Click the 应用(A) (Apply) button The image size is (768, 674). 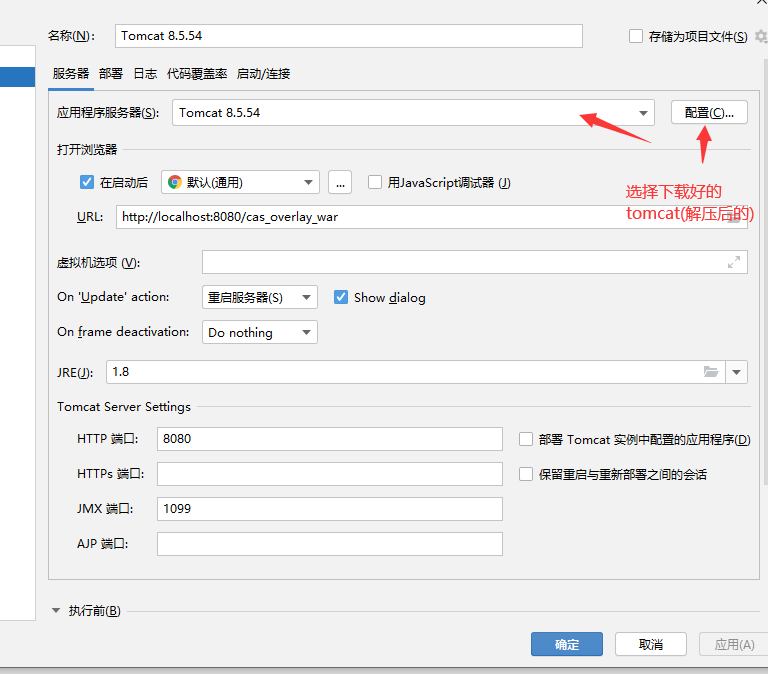click(x=734, y=644)
